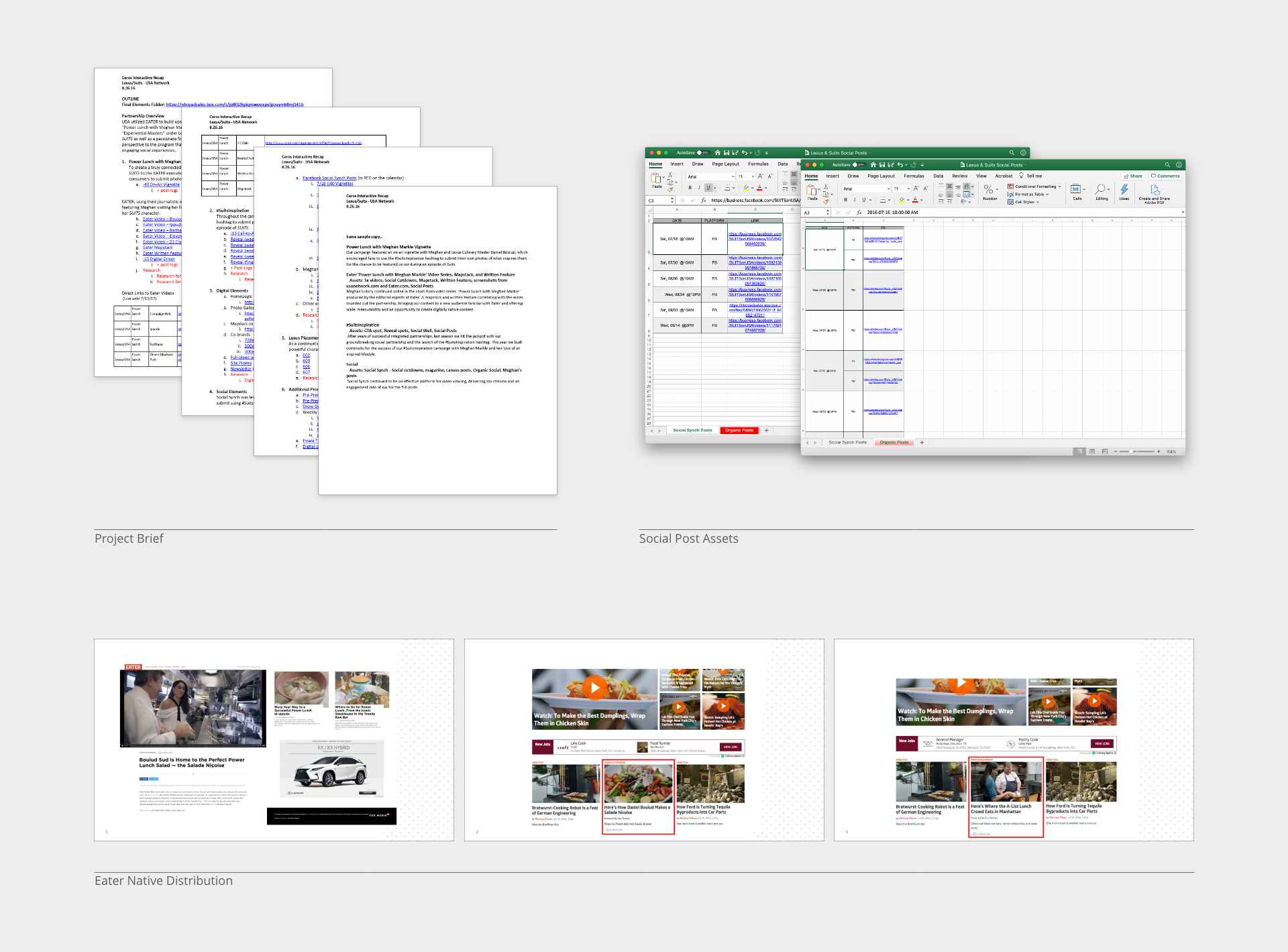Click the Save icon in front window
The height and width of the screenshot is (952, 1288).
(882, 164)
